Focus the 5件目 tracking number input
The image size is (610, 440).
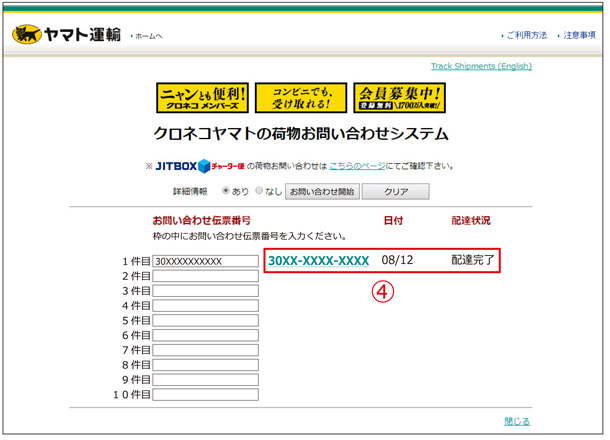tap(205, 321)
